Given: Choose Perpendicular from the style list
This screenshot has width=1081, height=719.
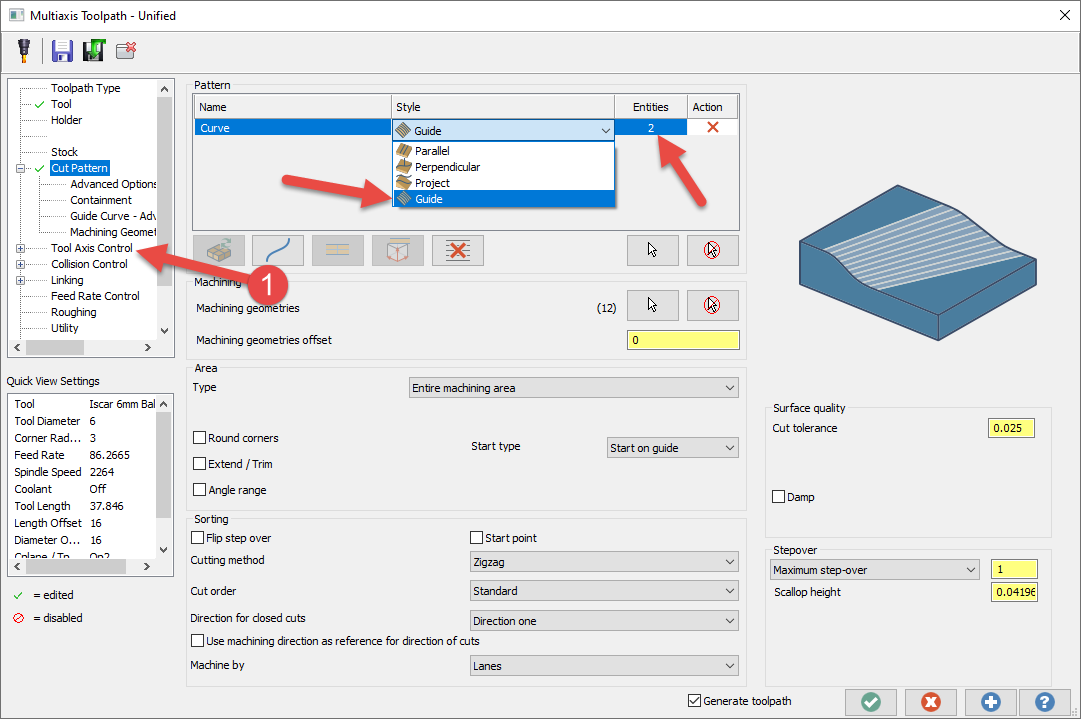Looking at the screenshot, I should [503, 167].
